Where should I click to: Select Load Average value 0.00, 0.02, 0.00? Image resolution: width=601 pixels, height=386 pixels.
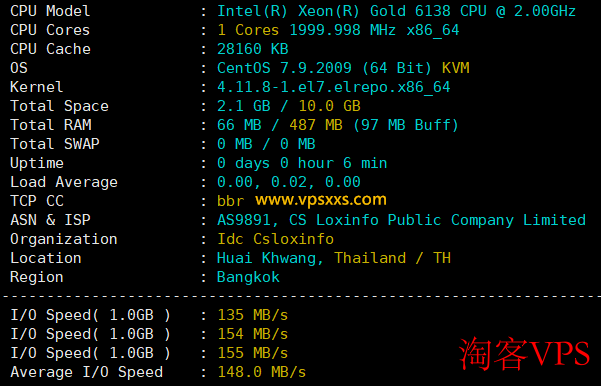click(289, 182)
